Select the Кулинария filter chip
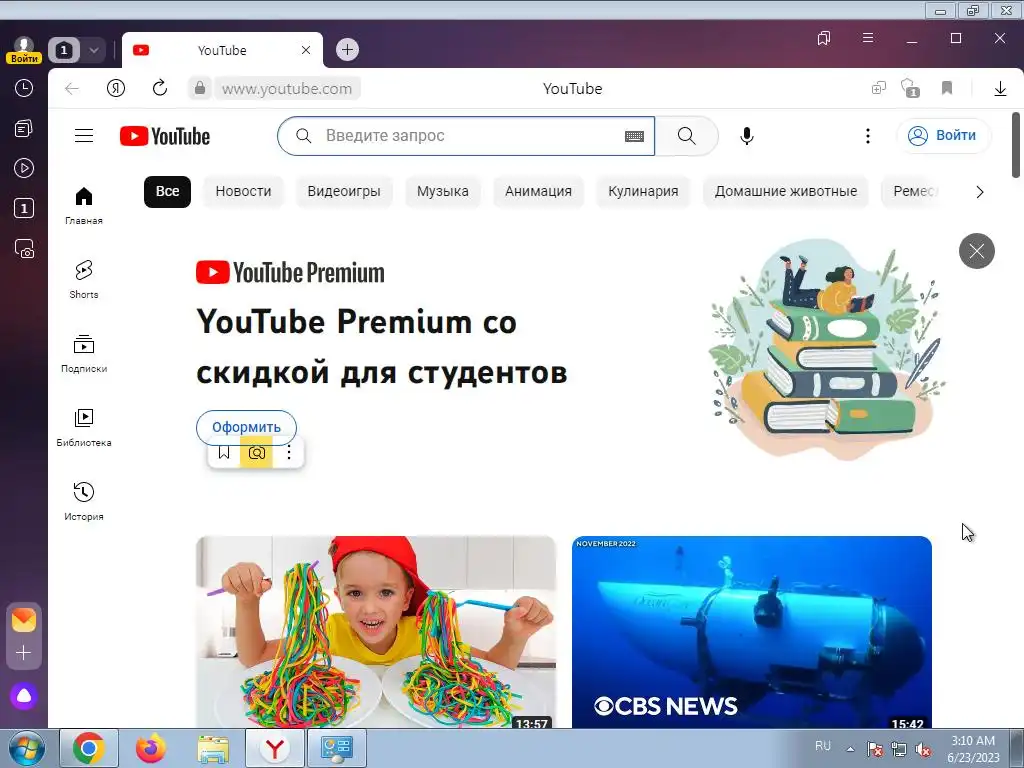Screen dimensions: 1024x768 click(x=643, y=191)
